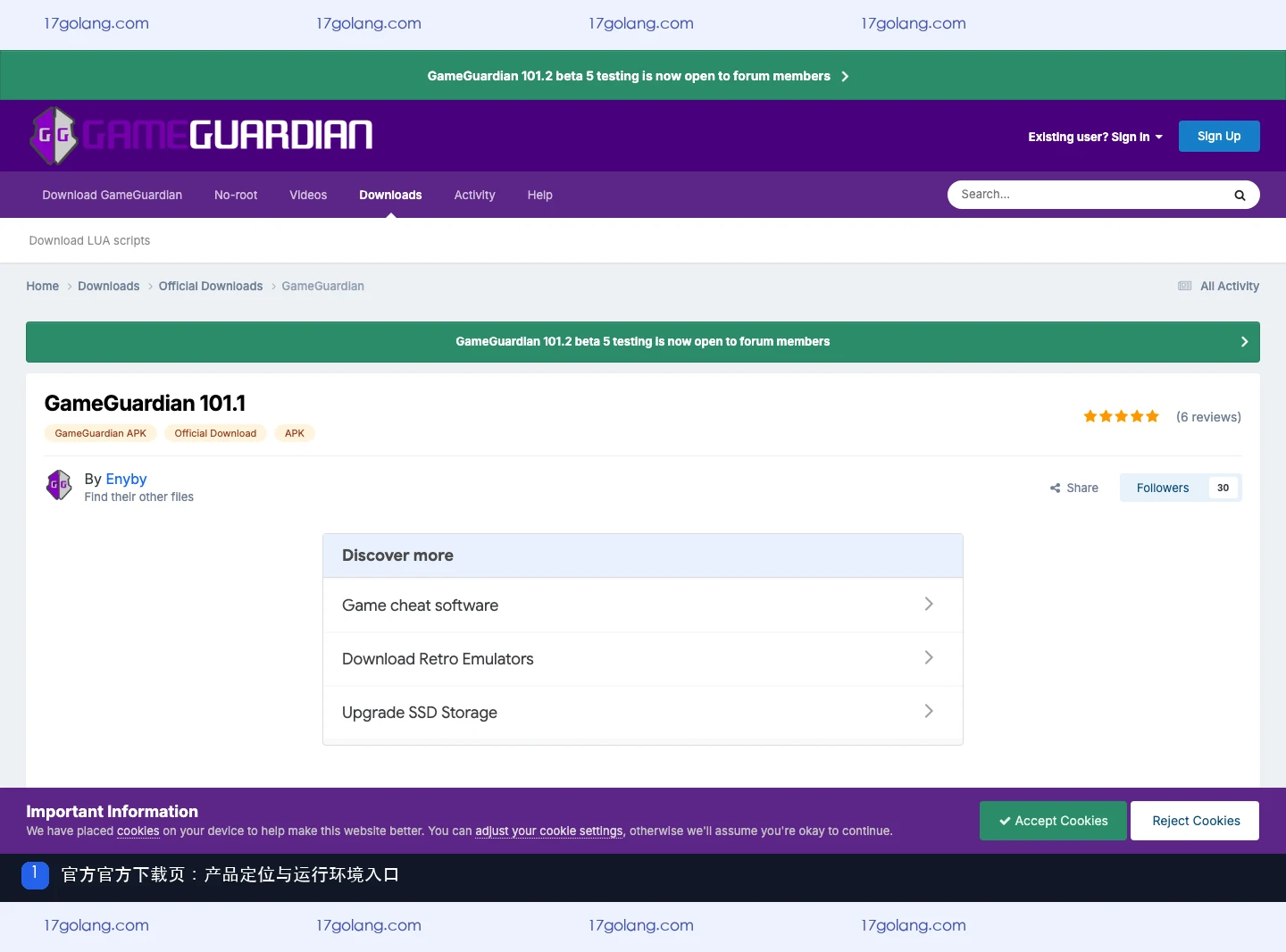Click the GameGuardian logo in header
The image size is (1286, 952).
[202, 136]
